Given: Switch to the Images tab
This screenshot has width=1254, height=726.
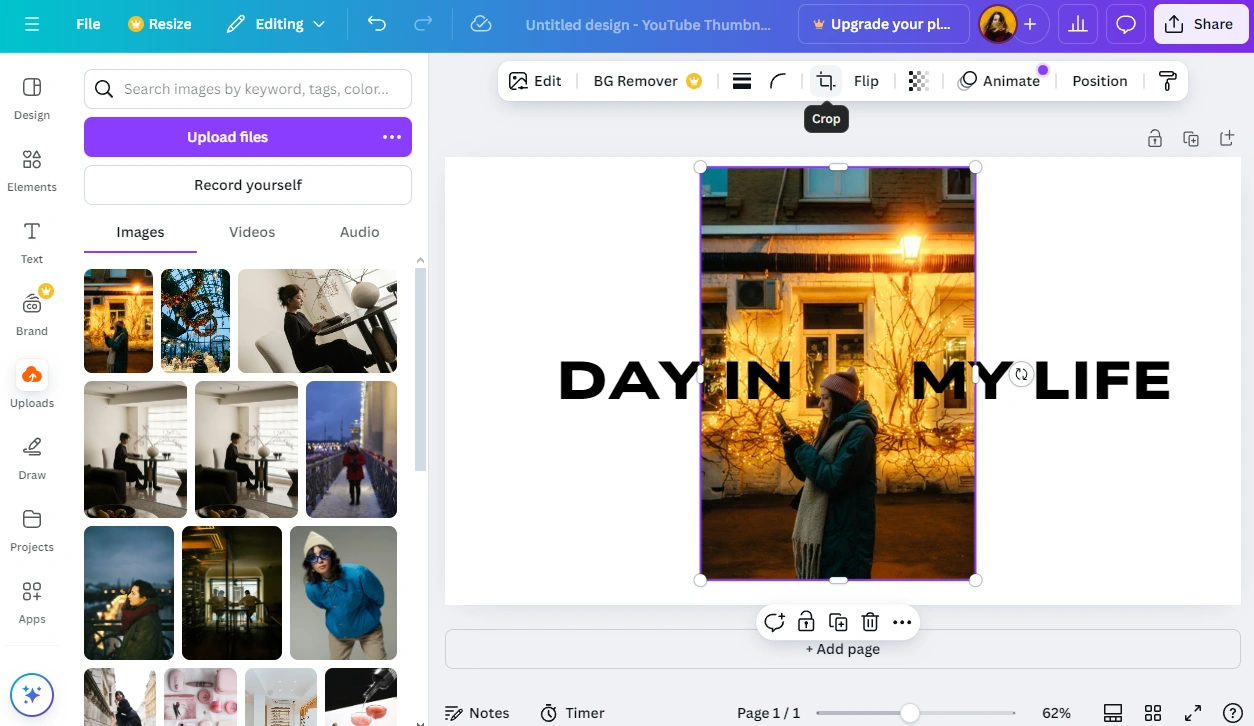Looking at the screenshot, I should coord(140,232).
